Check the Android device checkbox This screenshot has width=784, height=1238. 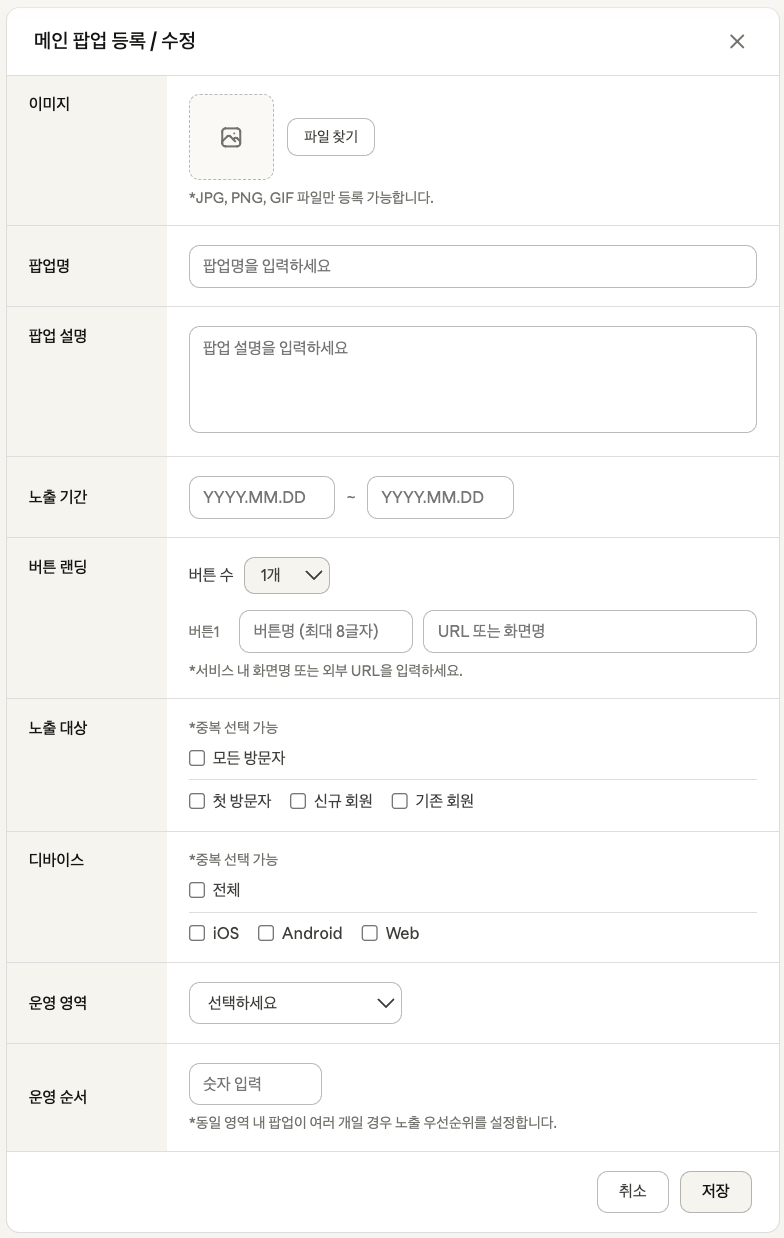coord(266,933)
